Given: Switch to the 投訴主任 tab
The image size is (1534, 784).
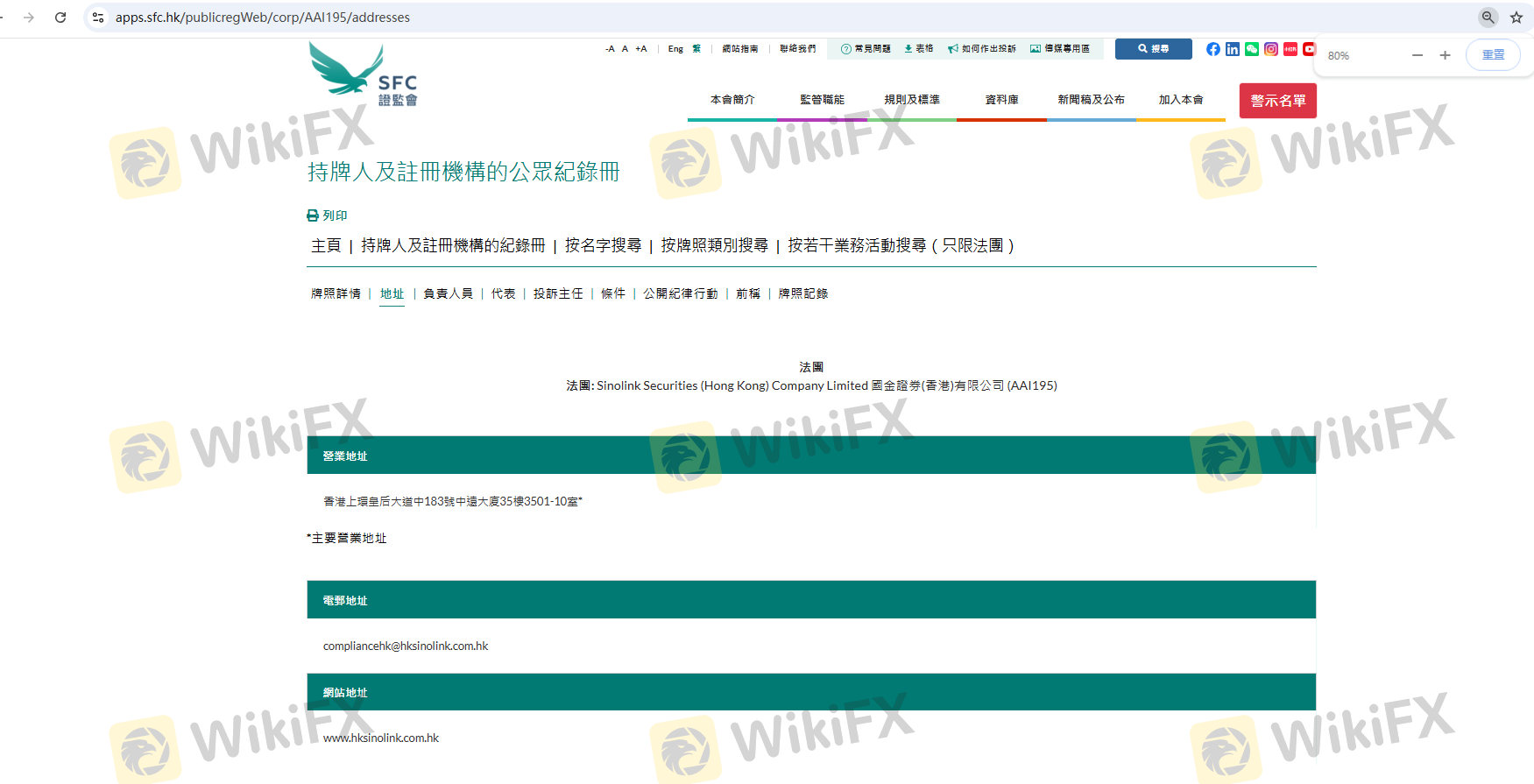Looking at the screenshot, I should point(558,294).
